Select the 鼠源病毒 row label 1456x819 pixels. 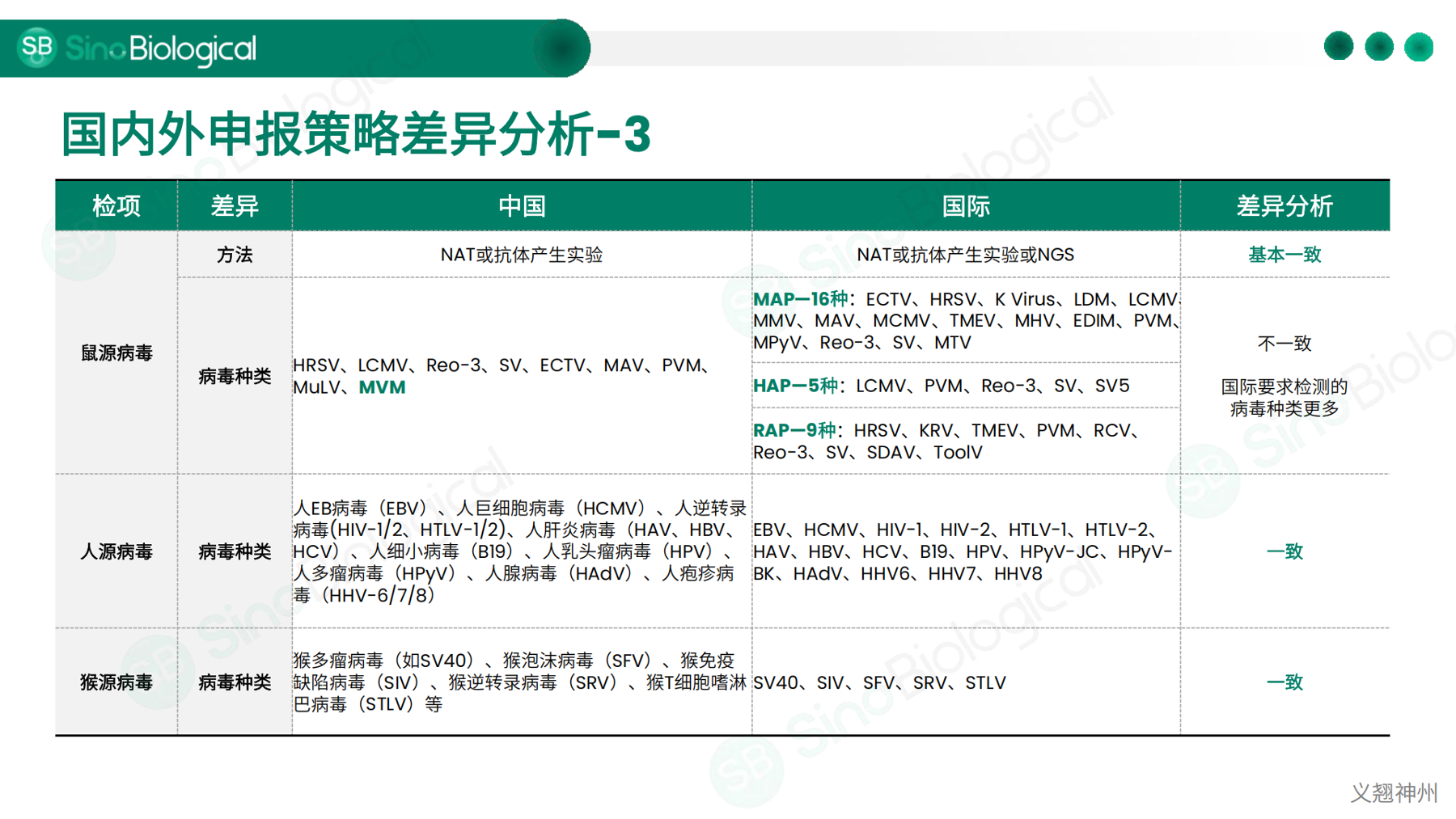click(x=116, y=353)
